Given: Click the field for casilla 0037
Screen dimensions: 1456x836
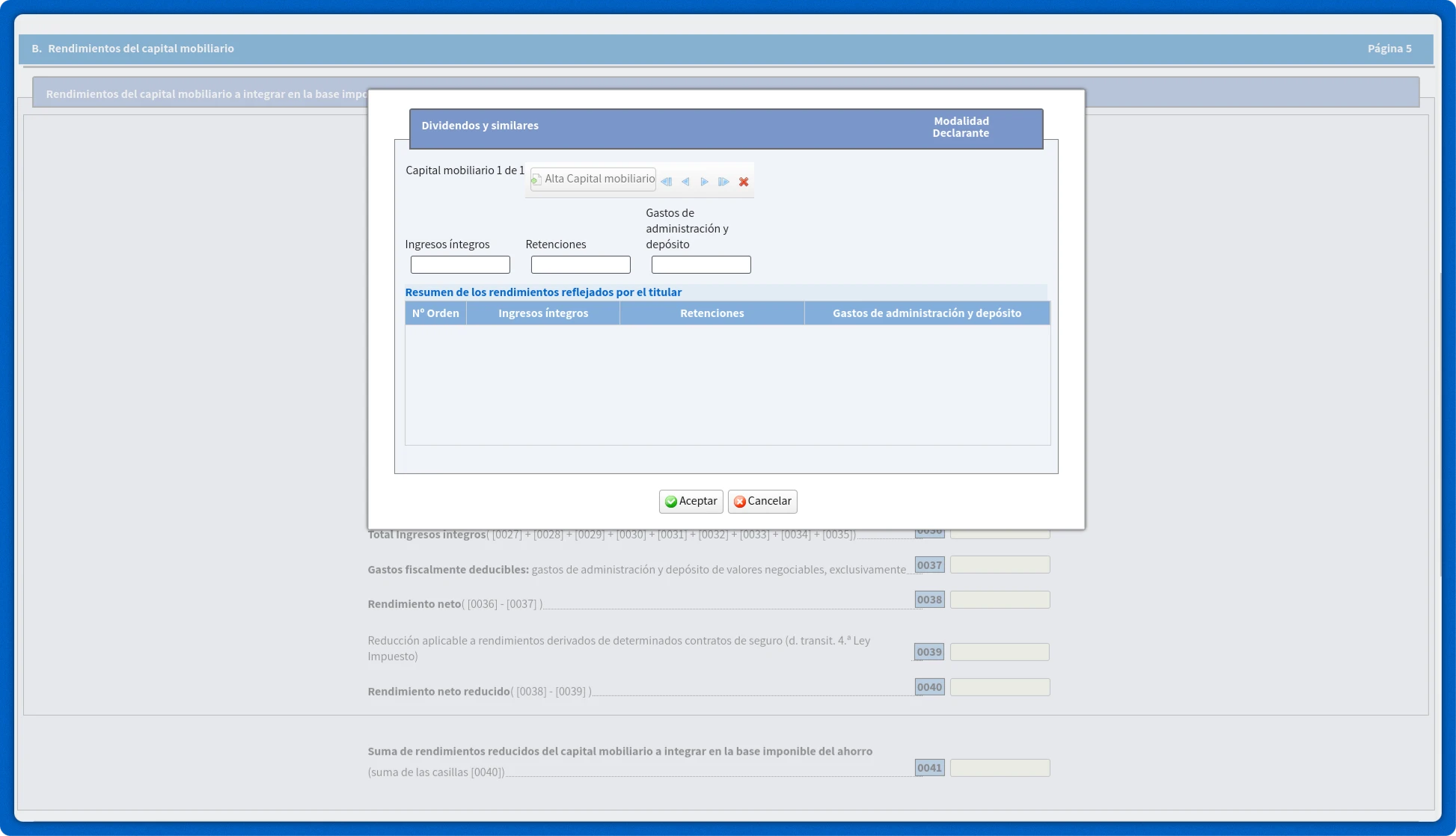Looking at the screenshot, I should pyautogui.click(x=1000, y=565).
